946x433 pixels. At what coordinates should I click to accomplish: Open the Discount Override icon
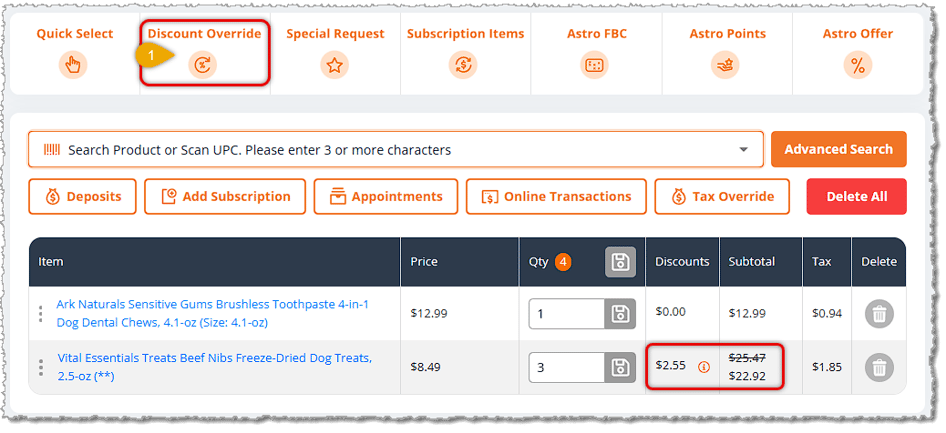pyautogui.click(x=202, y=65)
